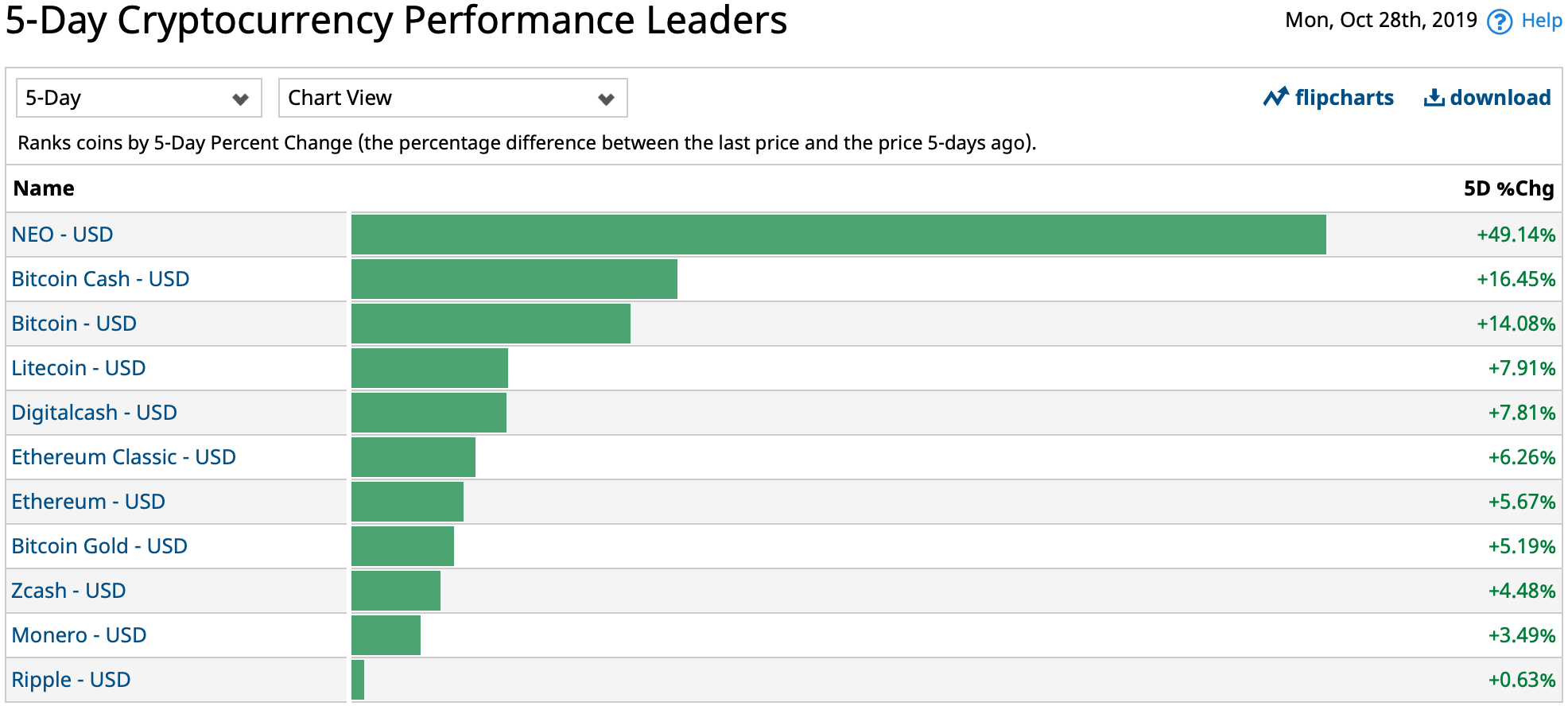Click the download arrow icon
The image size is (1568, 706).
1434,98
